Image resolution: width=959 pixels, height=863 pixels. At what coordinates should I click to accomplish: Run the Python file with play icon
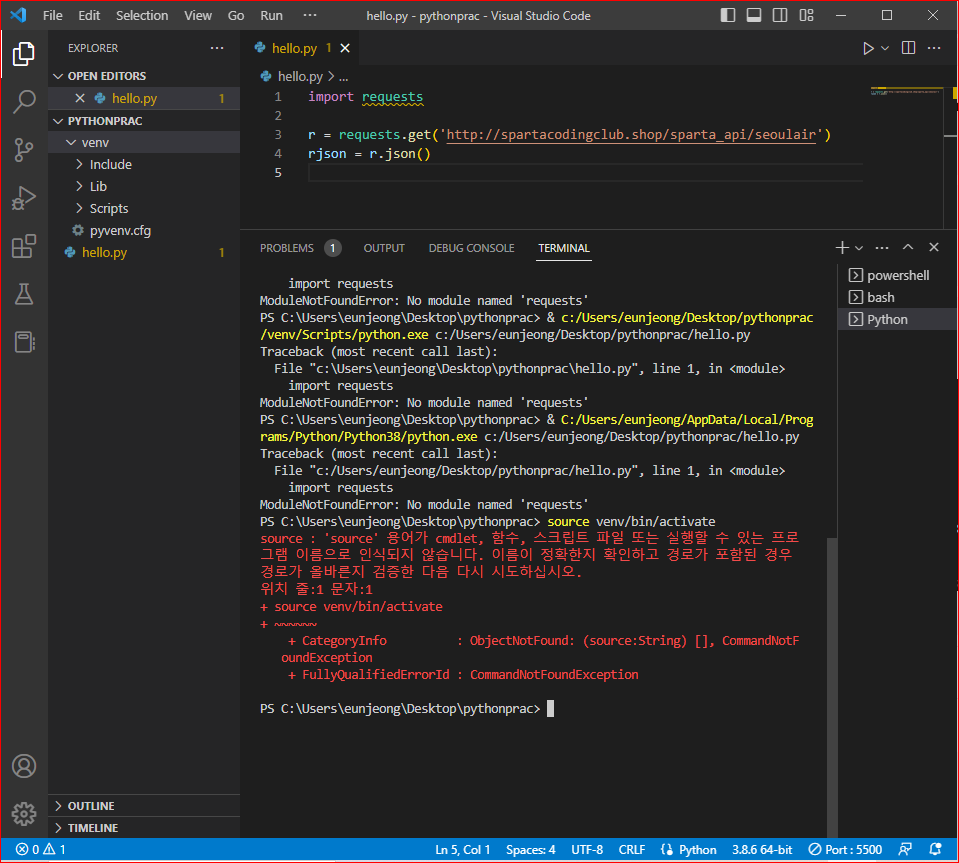pyautogui.click(x=868, y=48)
